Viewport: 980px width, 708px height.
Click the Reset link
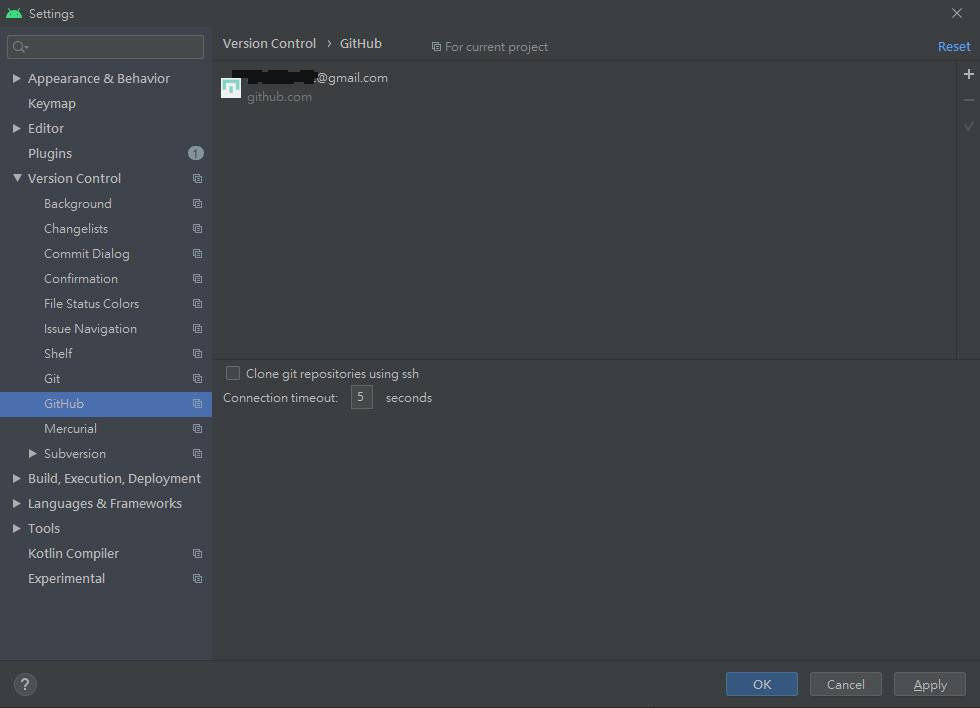(954, 47)
